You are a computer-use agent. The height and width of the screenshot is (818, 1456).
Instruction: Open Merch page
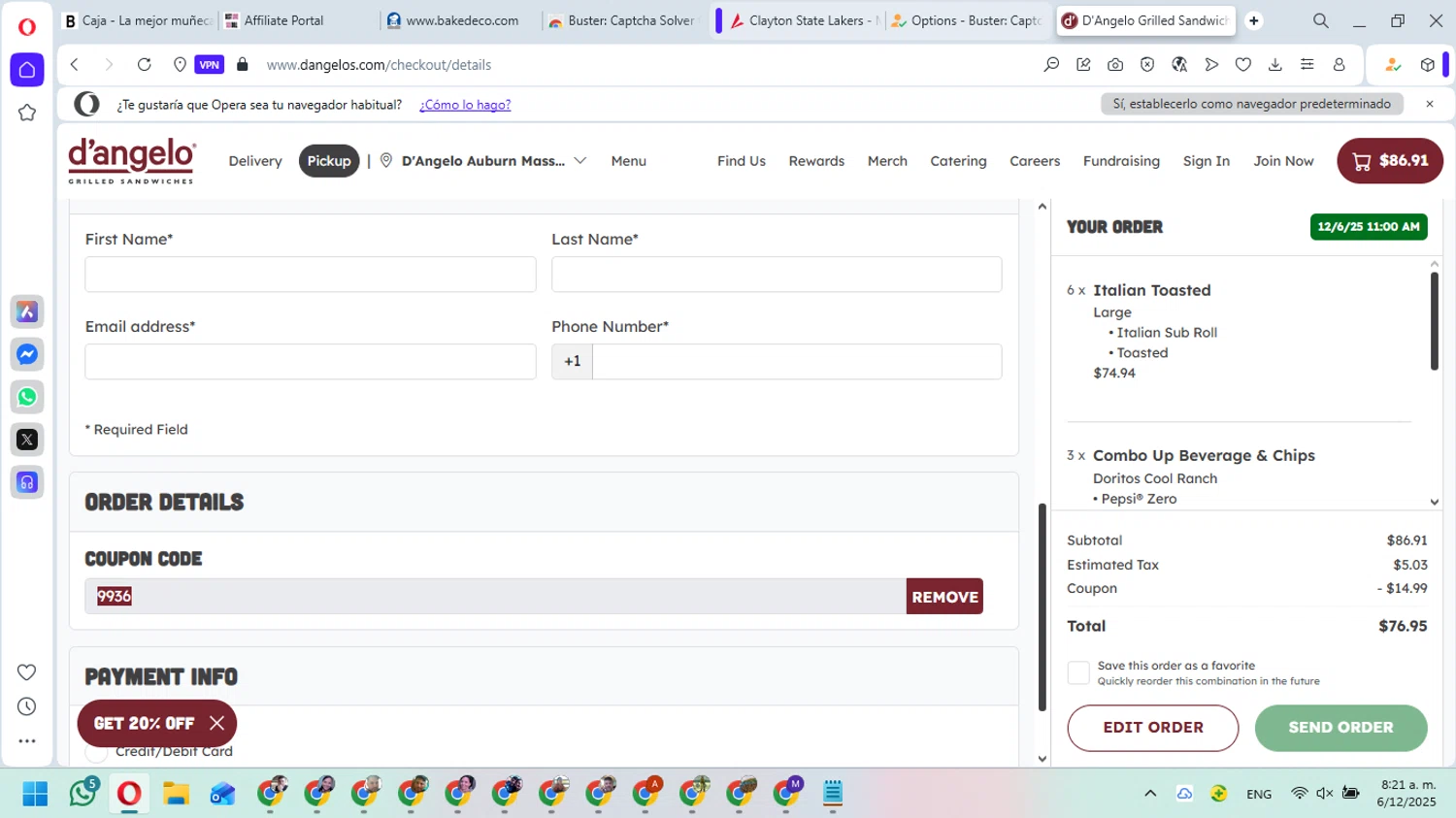pos(887,161)
